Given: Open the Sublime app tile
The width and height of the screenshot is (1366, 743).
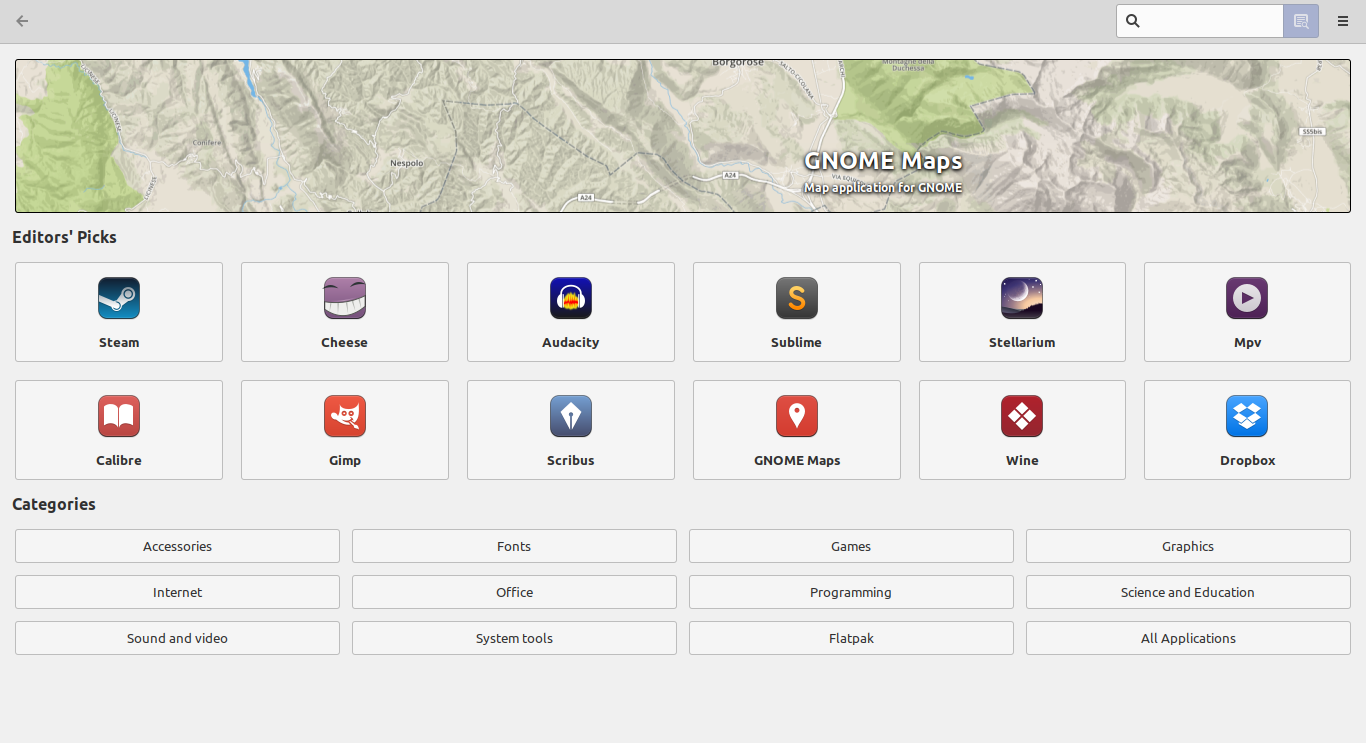Looking at the screenshot, I should (x=797, y=312).
